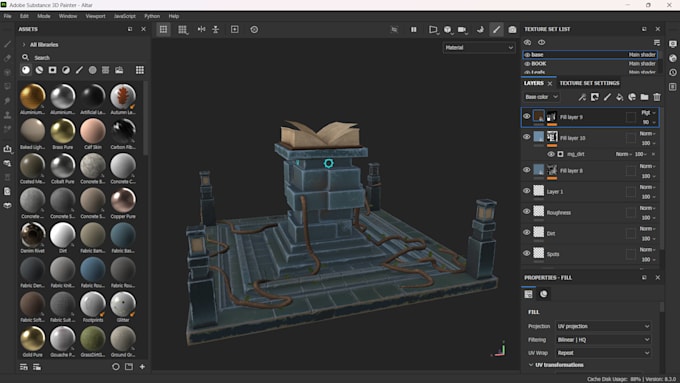Filter assets by Brushes icon

(x=79, y=70)
